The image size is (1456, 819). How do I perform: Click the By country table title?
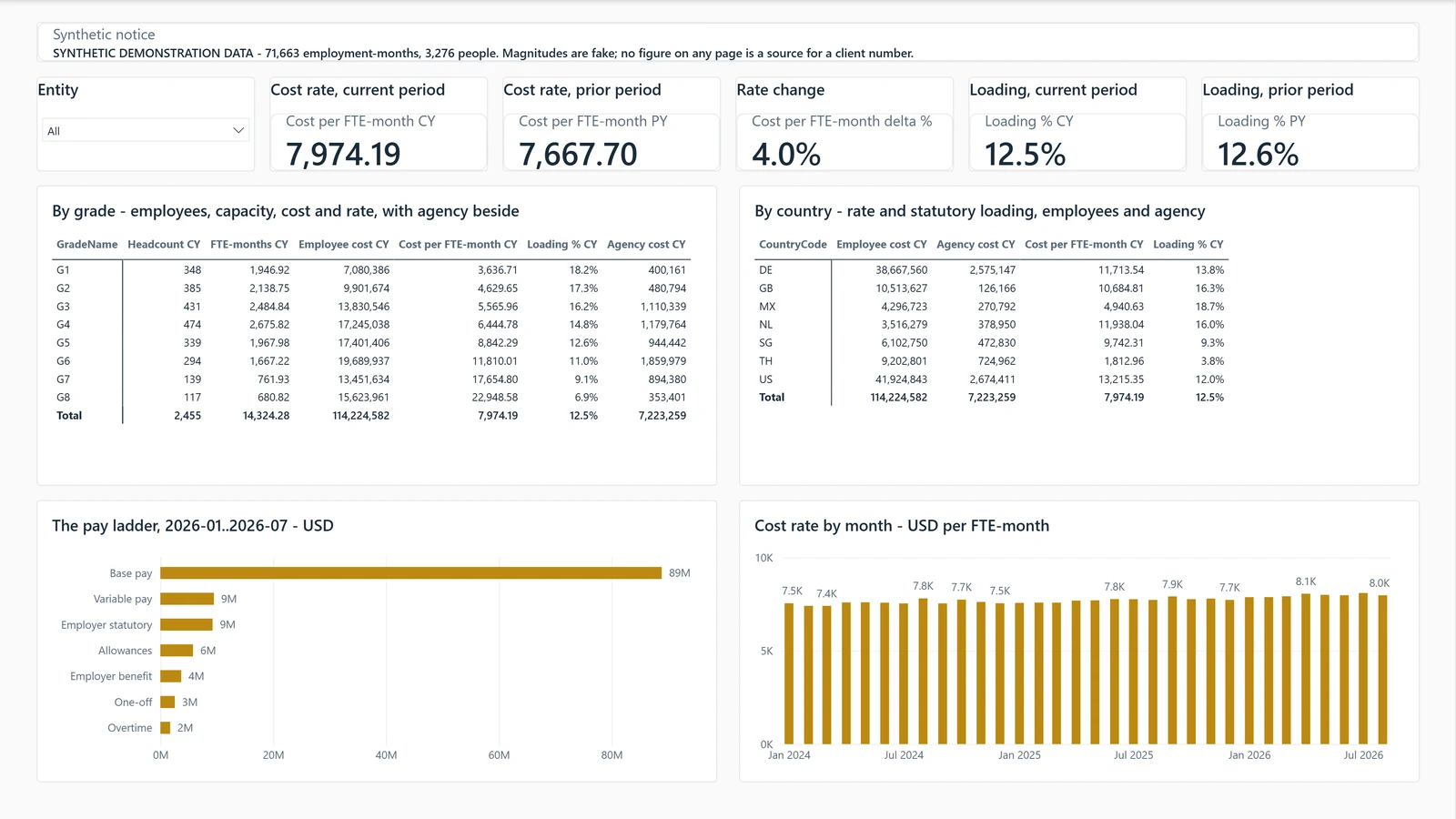click(979, 211)
